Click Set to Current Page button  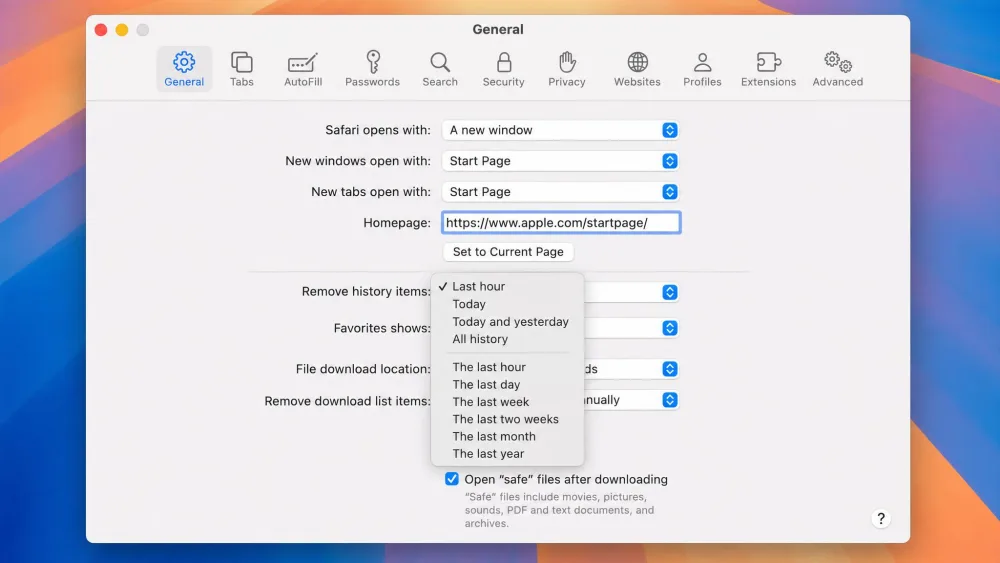pos(508,252)
